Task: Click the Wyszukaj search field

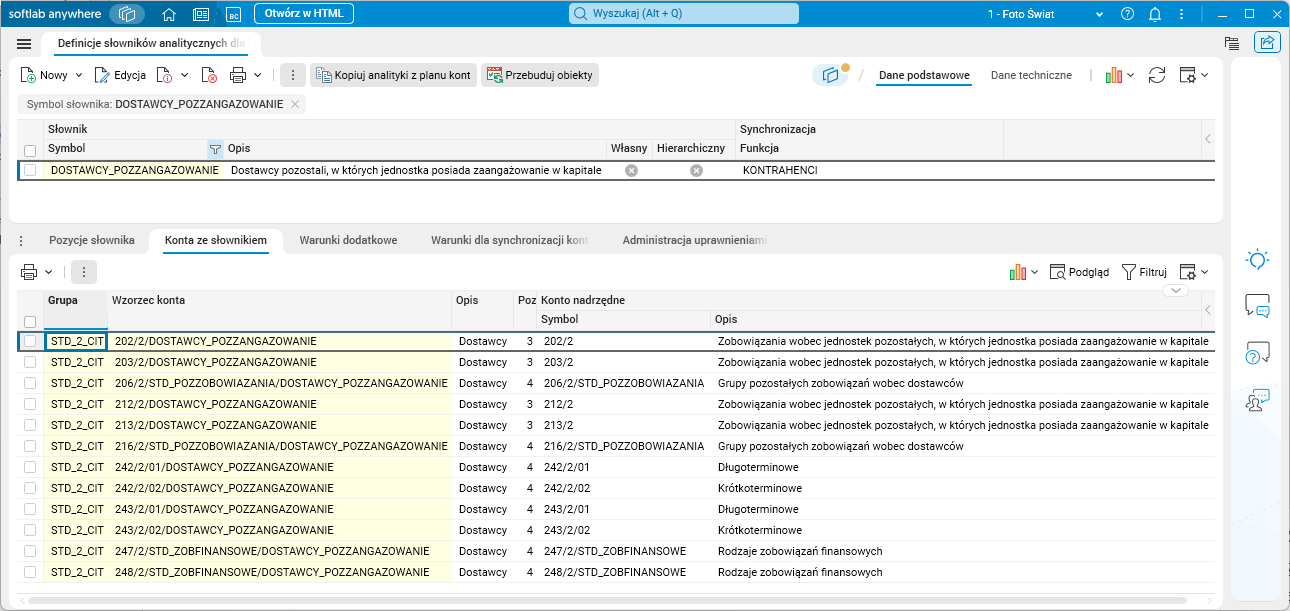Action: (x=684, y=14)
